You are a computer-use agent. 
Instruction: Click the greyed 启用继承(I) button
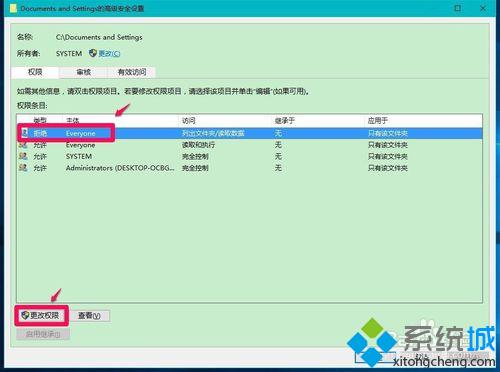tap(43, 334)
